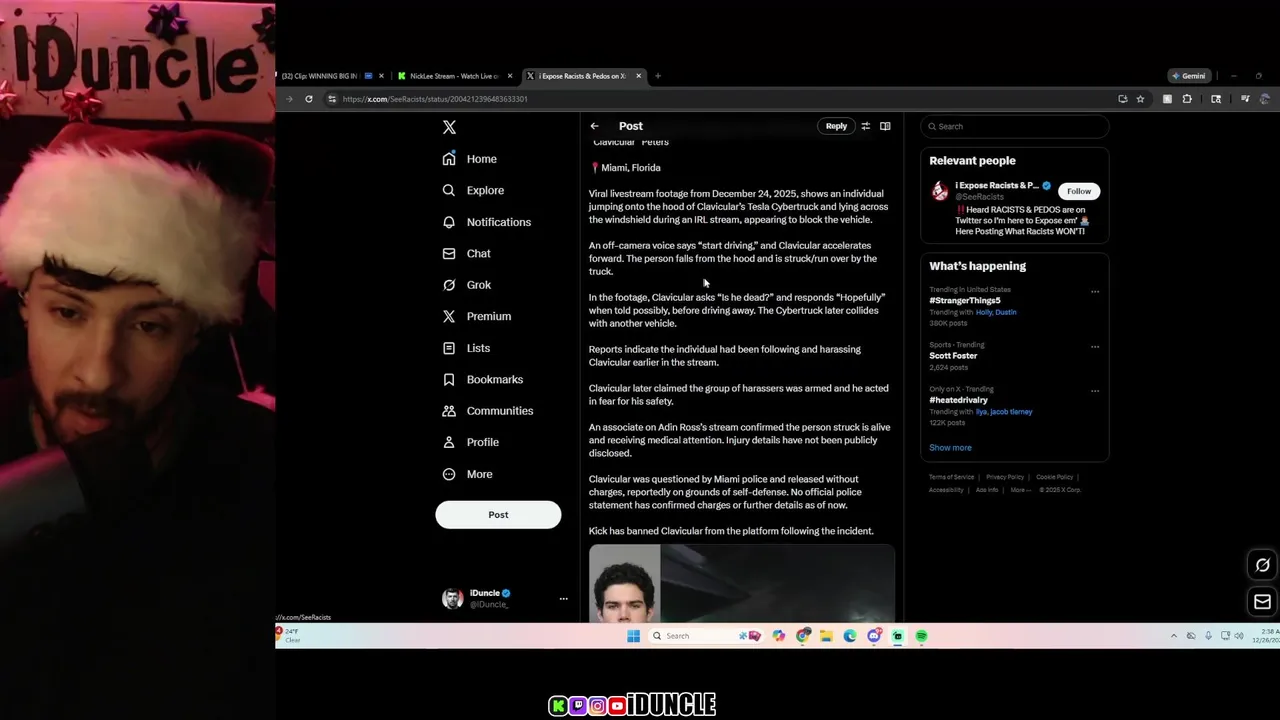Open the #StrangerThings5 trend

click(x=965, y=300)
